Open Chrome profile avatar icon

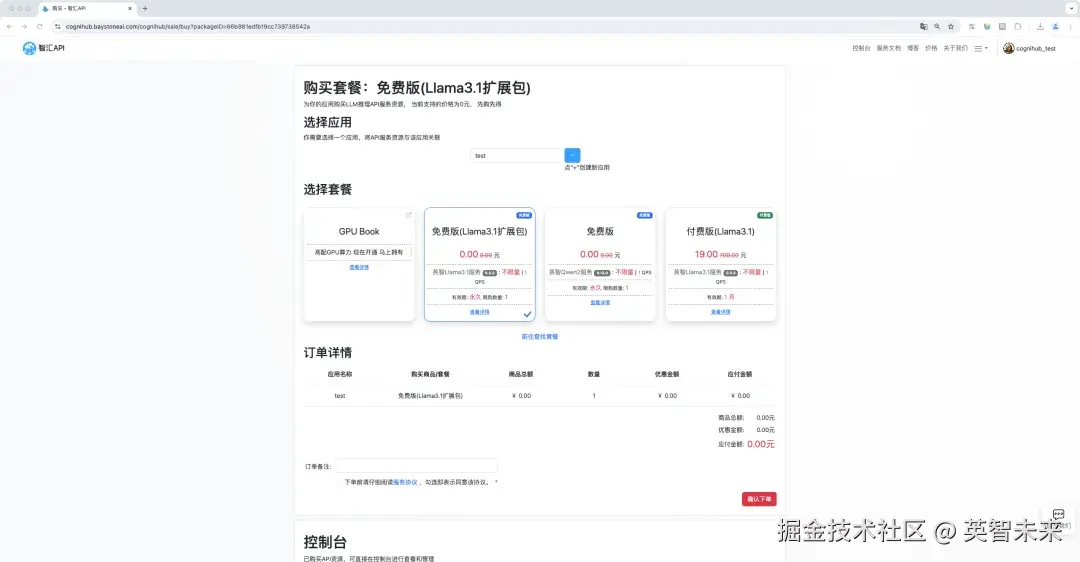point(1055,26)
